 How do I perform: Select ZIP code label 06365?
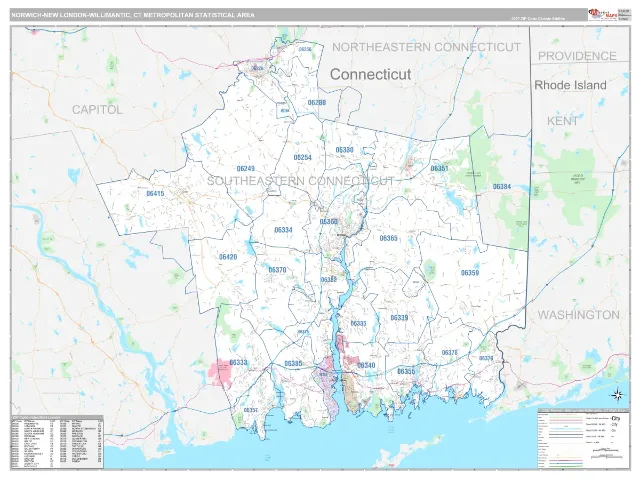(x=388, y=238)
